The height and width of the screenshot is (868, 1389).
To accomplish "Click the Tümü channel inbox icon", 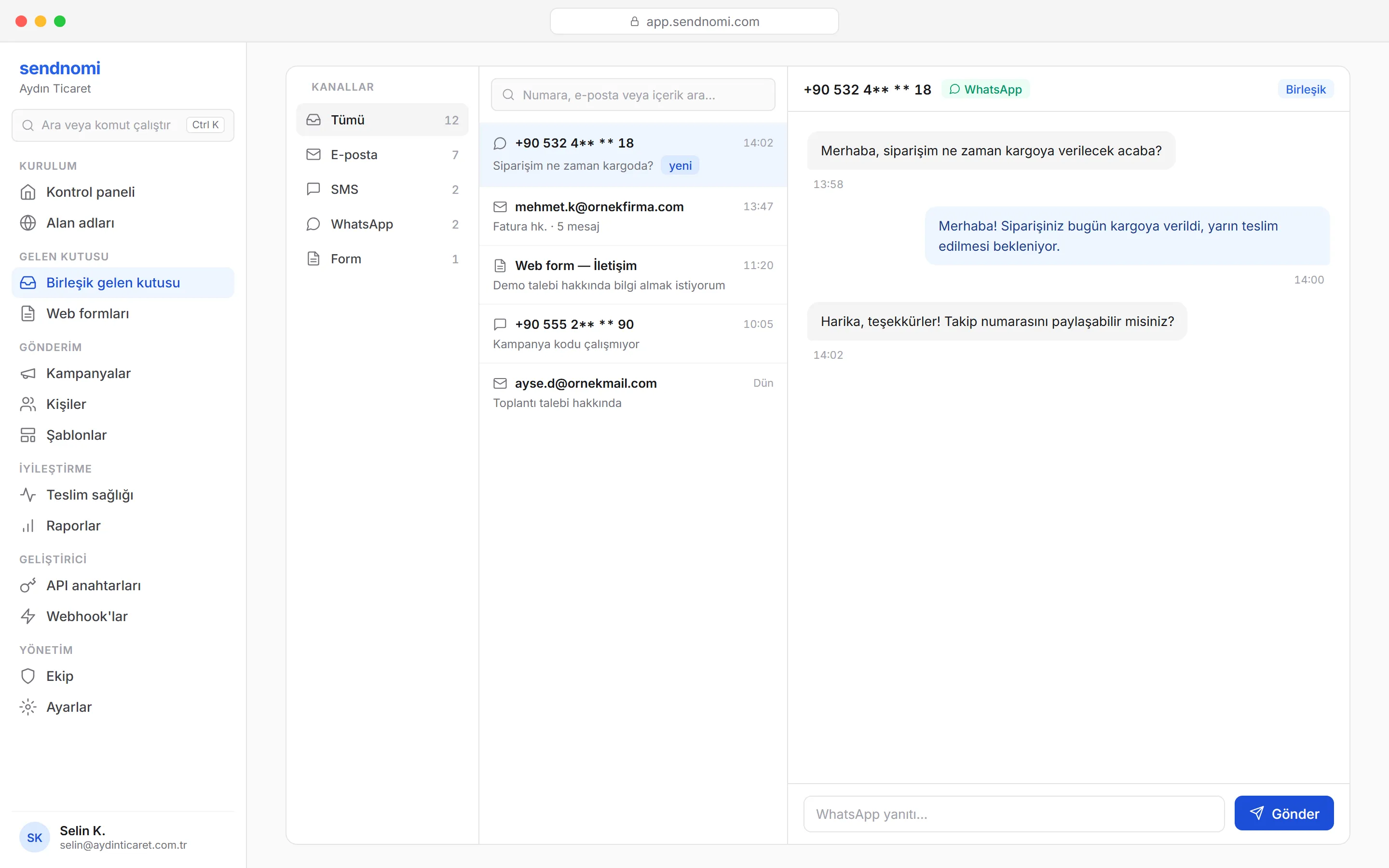I will (x=313, y=120).
